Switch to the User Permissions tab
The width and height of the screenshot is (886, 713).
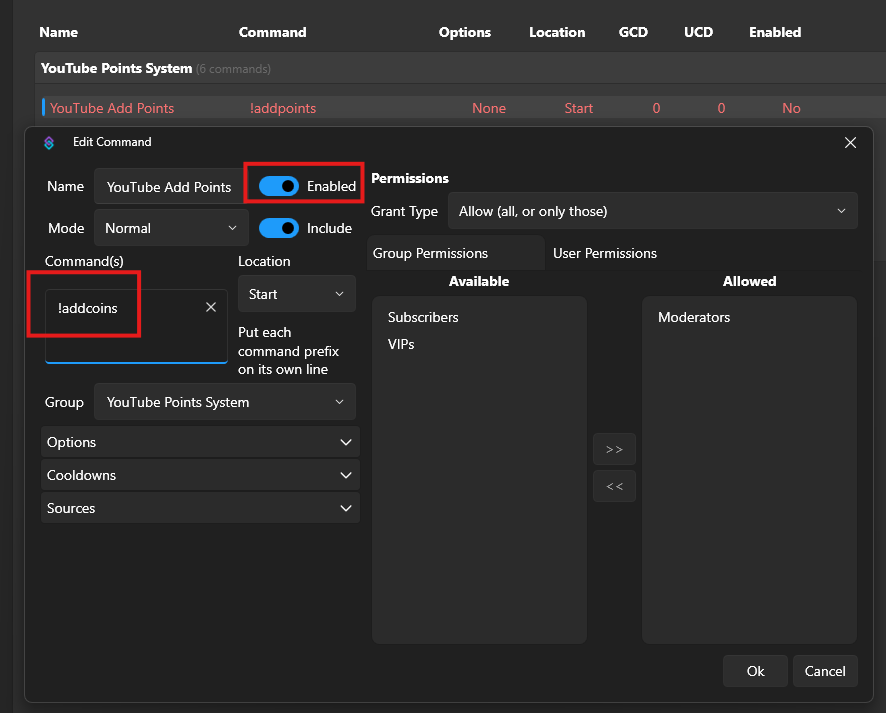tap(605, 253)
